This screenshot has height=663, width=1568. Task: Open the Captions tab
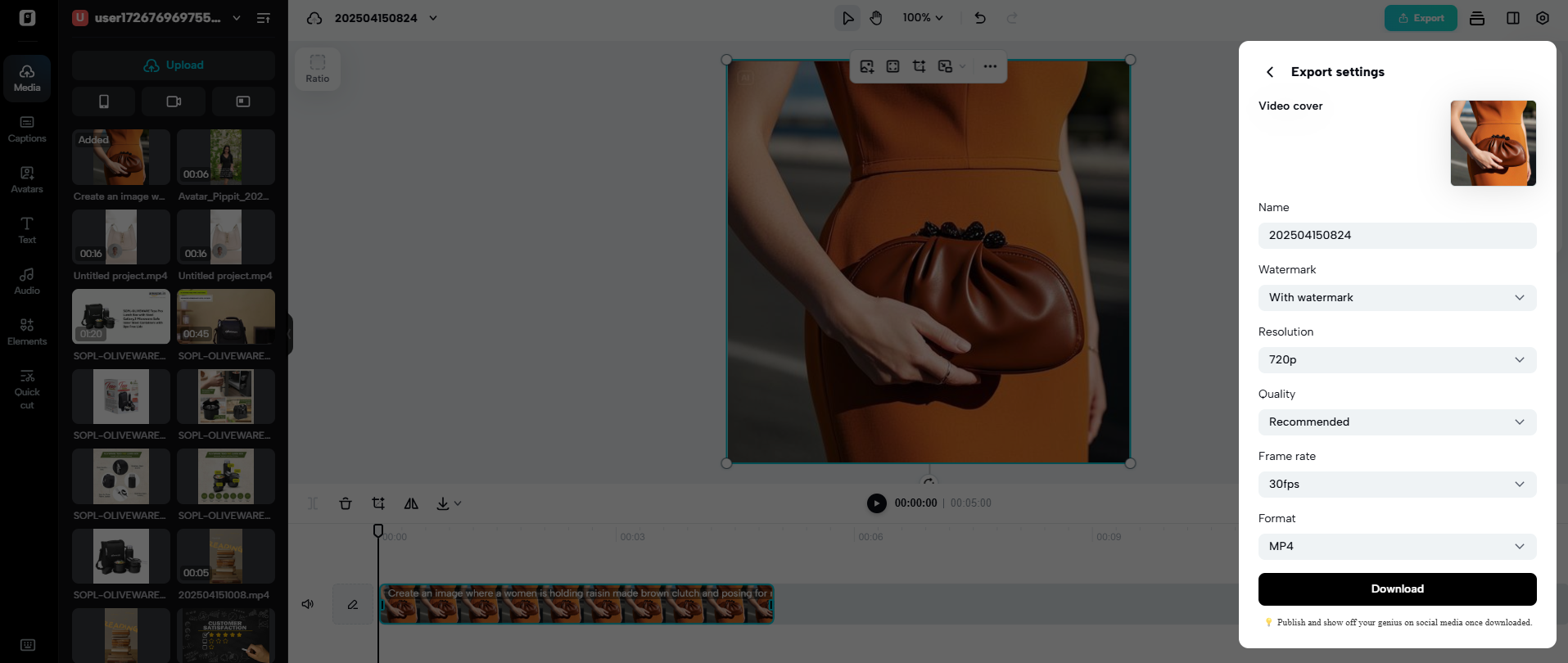(27, 129)
